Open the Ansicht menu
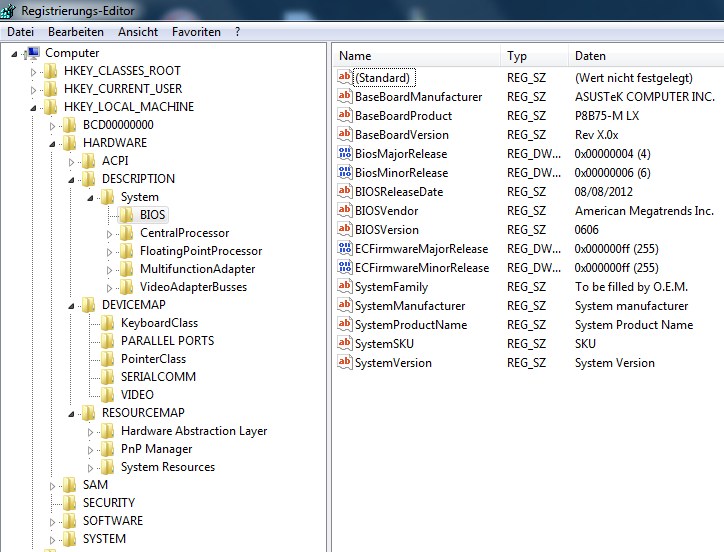724x552 pixels. tap(138, 32)
